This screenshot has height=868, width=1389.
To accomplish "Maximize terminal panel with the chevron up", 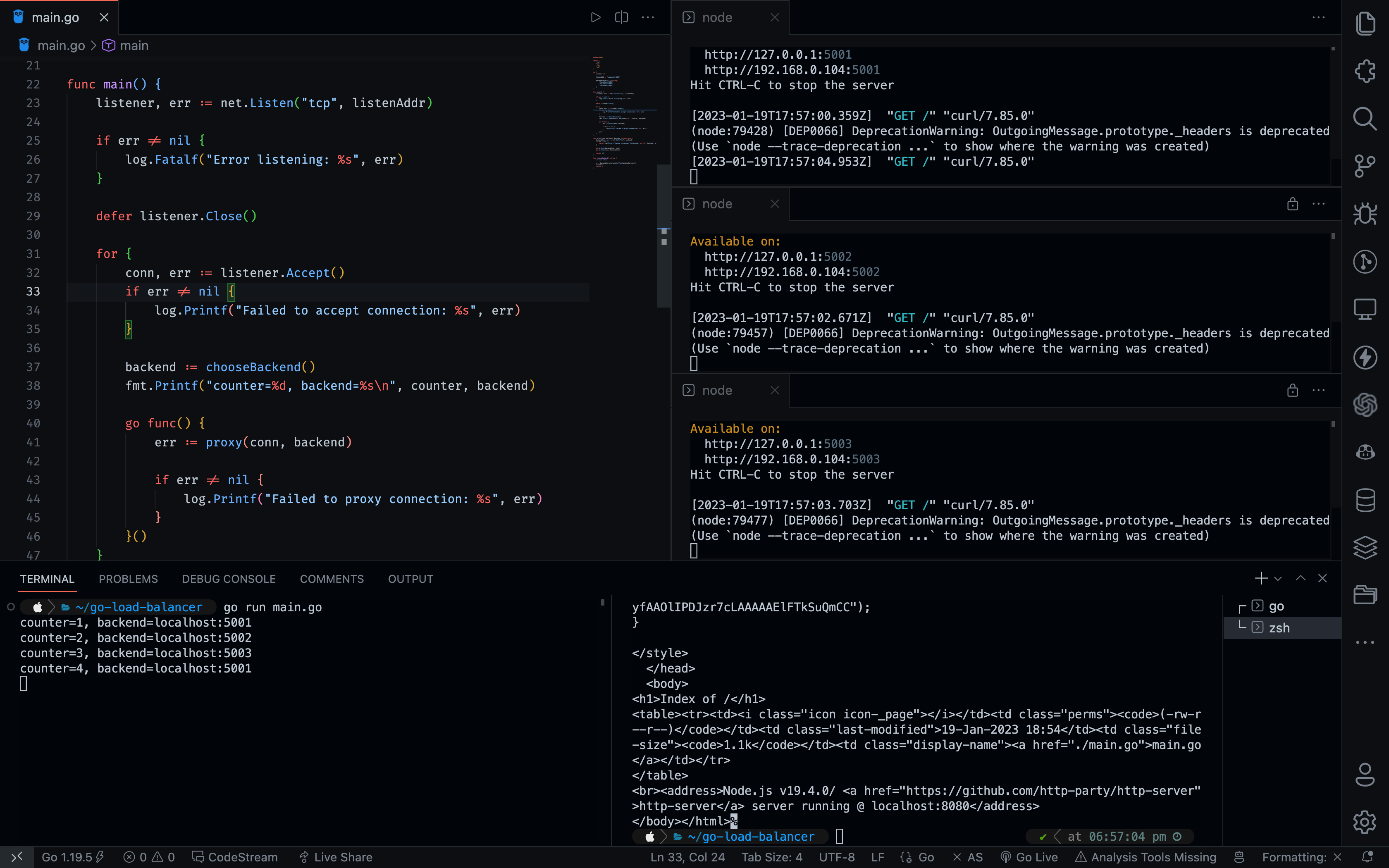I will 1301,579.
